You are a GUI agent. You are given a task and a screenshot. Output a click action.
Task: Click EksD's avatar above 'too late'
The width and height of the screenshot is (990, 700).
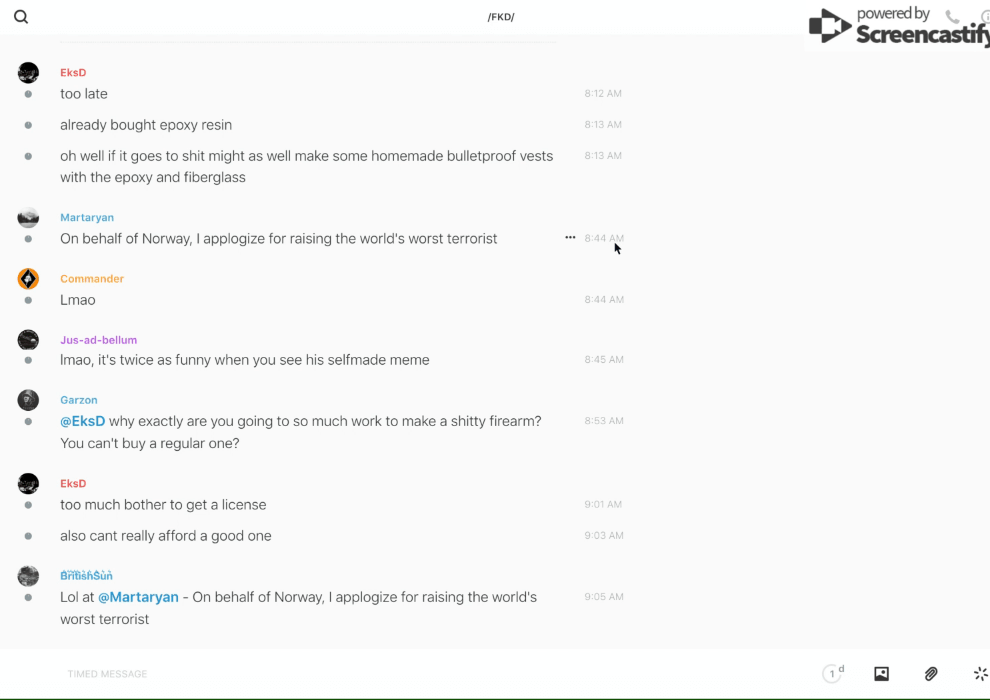pyautogui.click(x=28, y=73)
